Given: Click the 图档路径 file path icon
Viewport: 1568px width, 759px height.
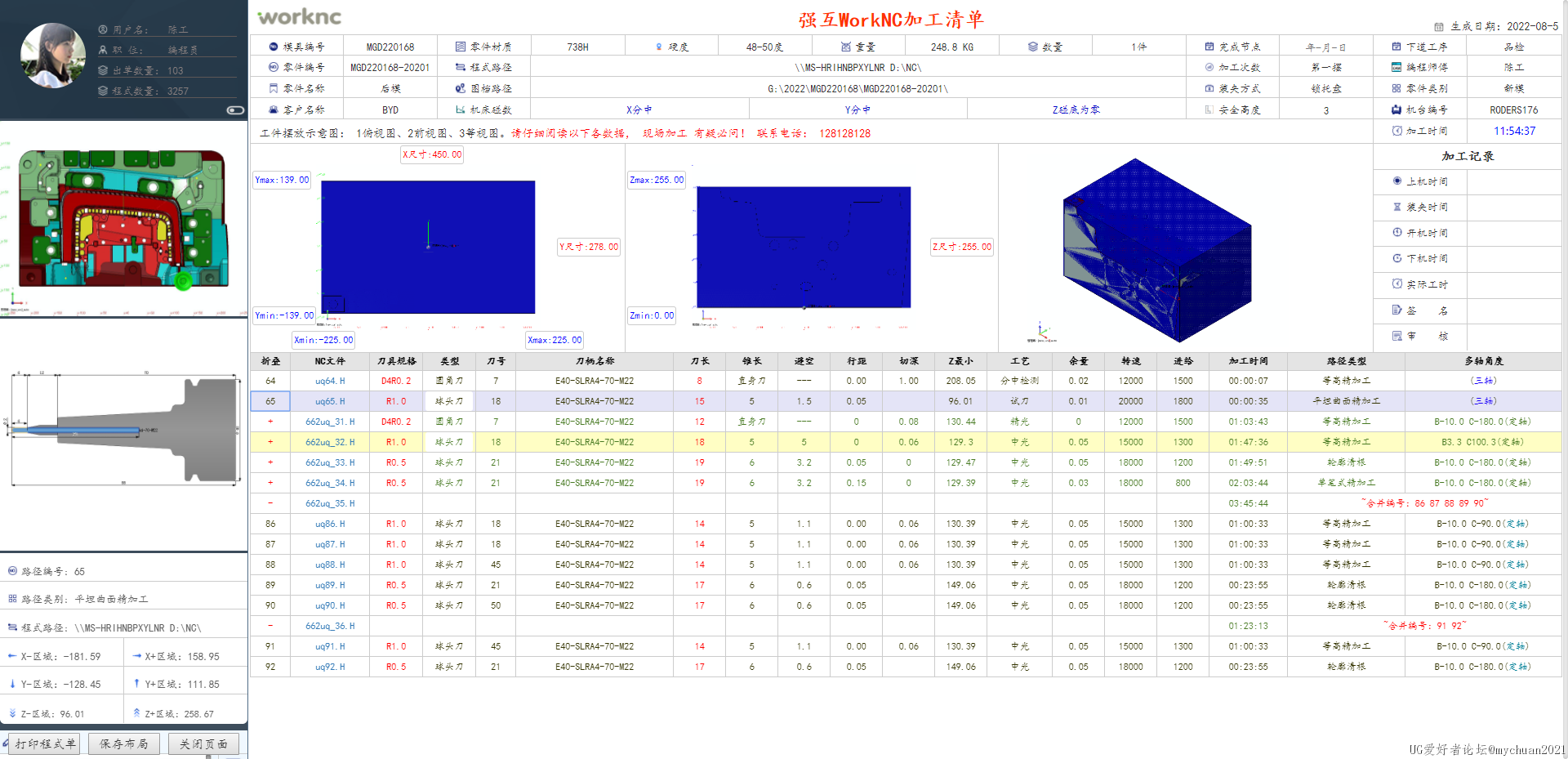Looking at the screenshot, I should coord(461,88).
